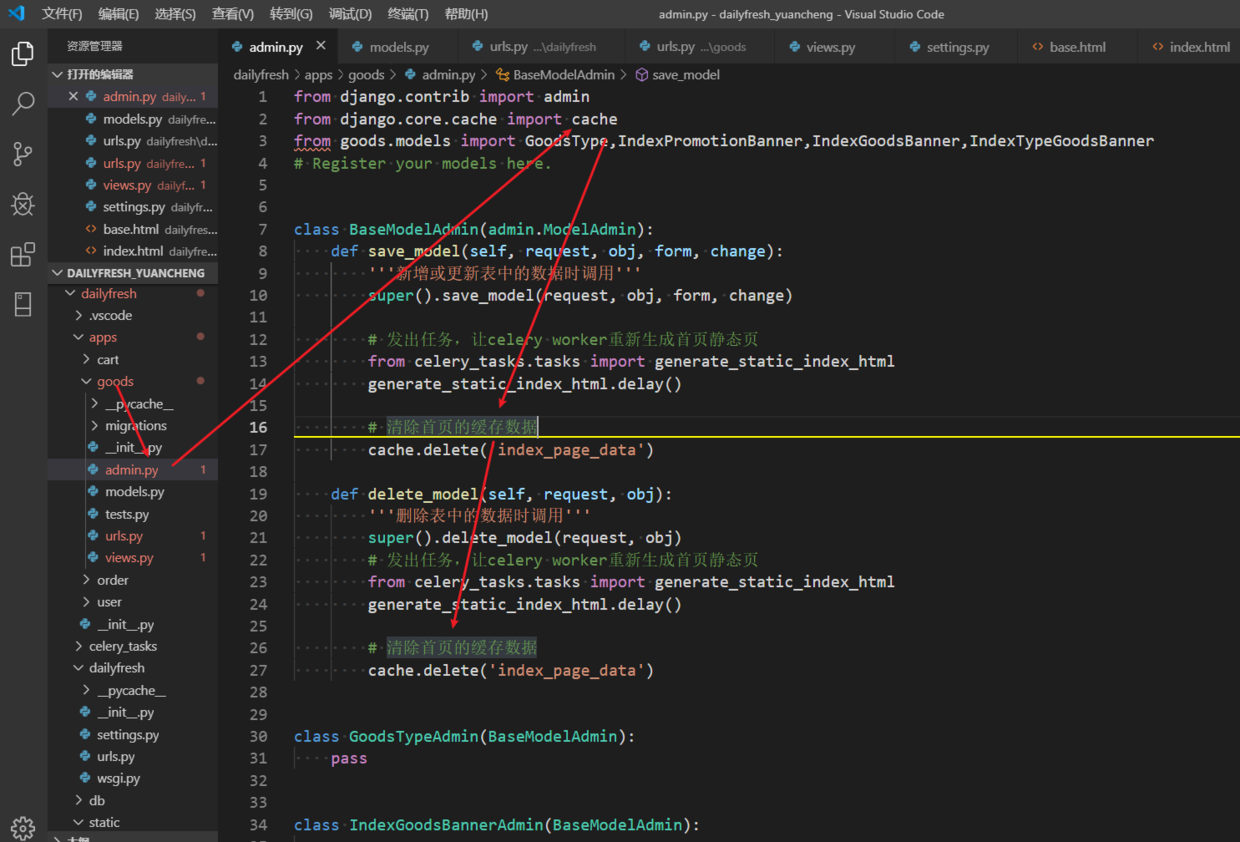This screenshot has height=842, width=1240.
Task: Collapse the DAILYFRESH_YUANCHENG section
Action: coord(133,273)
